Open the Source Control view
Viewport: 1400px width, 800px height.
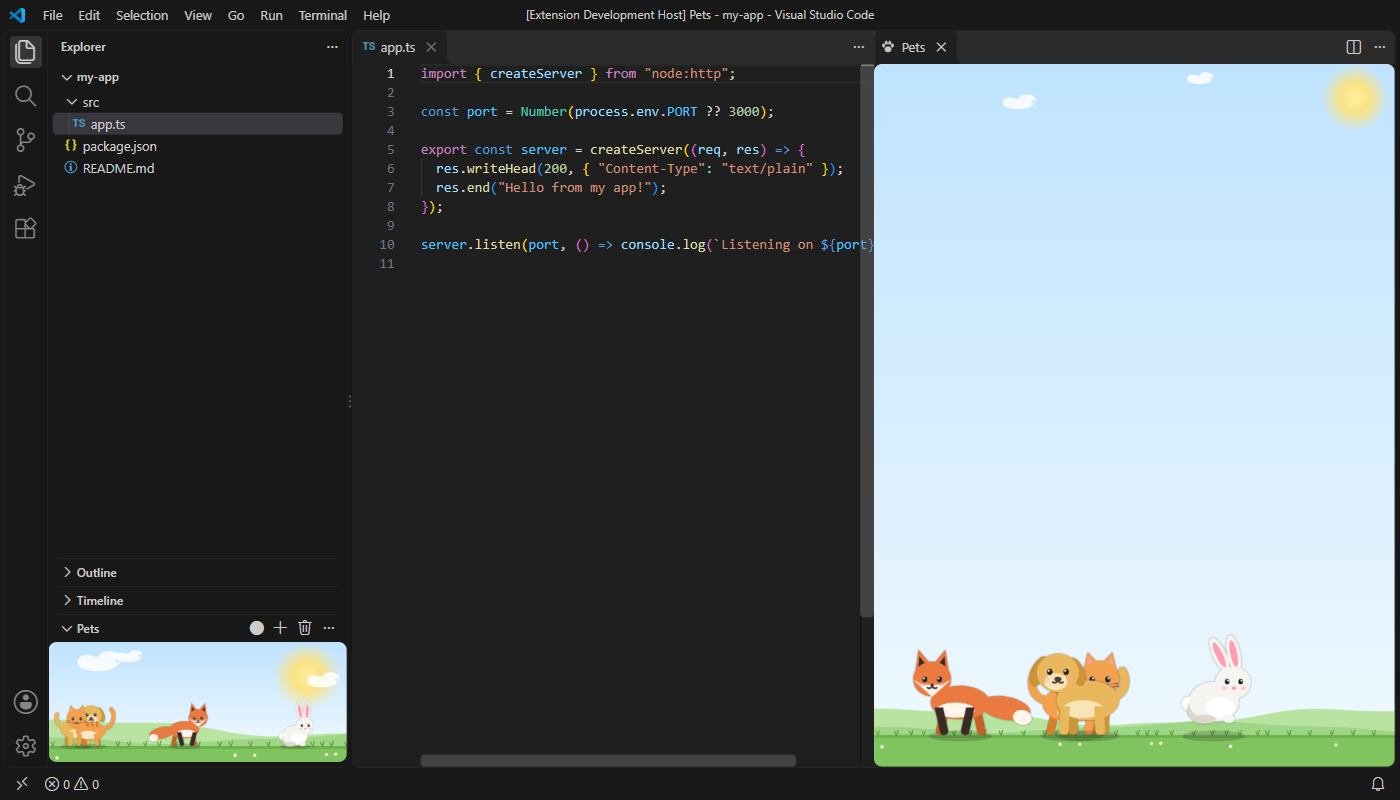tap(26, 140)
